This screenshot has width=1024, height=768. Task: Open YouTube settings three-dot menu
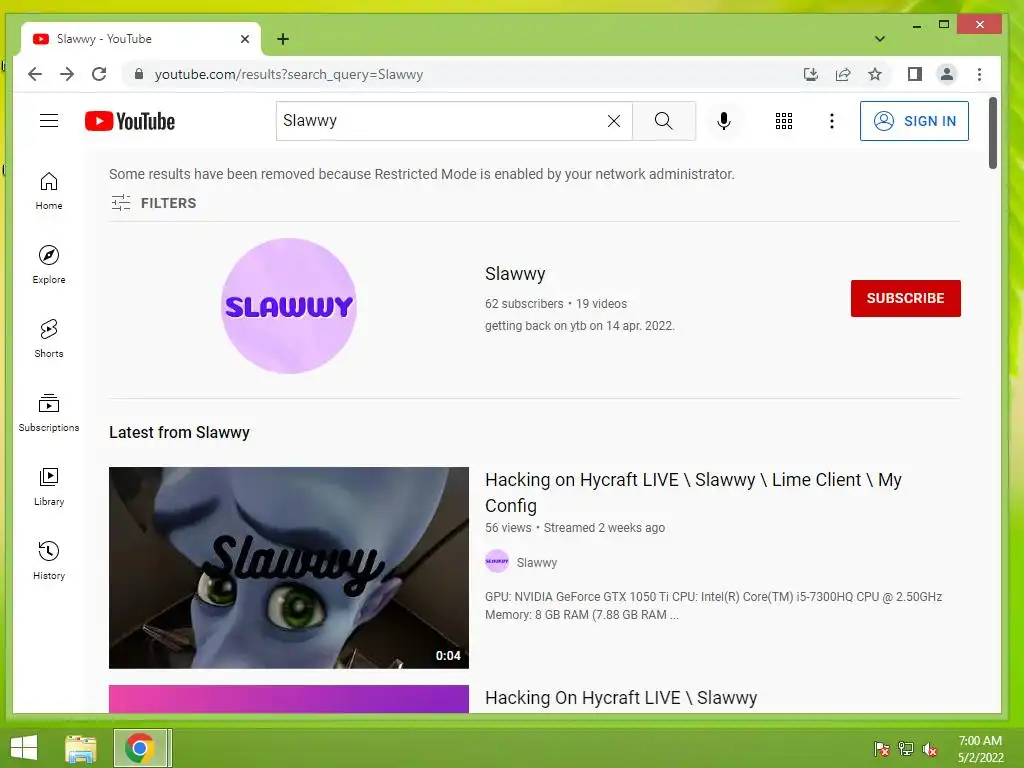tap(831, 121)
